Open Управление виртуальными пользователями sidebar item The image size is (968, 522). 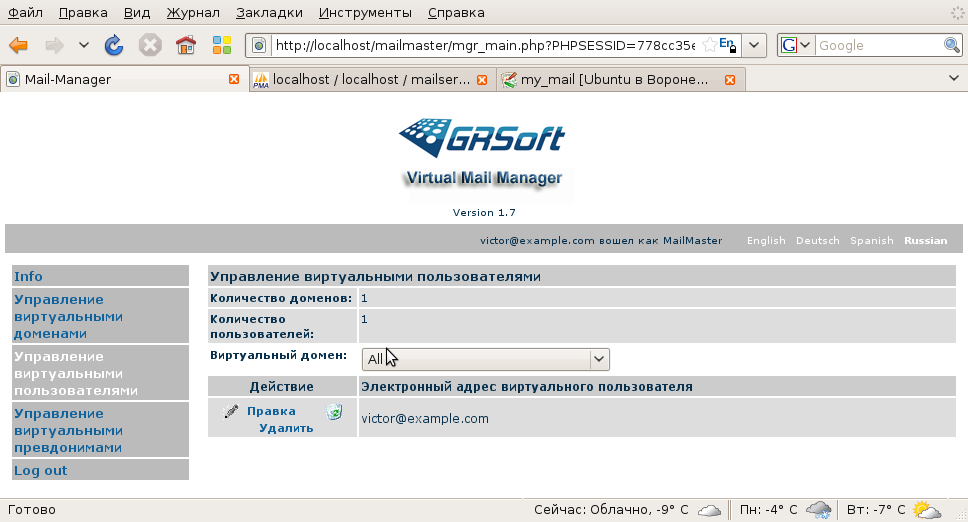coord(76,373)
